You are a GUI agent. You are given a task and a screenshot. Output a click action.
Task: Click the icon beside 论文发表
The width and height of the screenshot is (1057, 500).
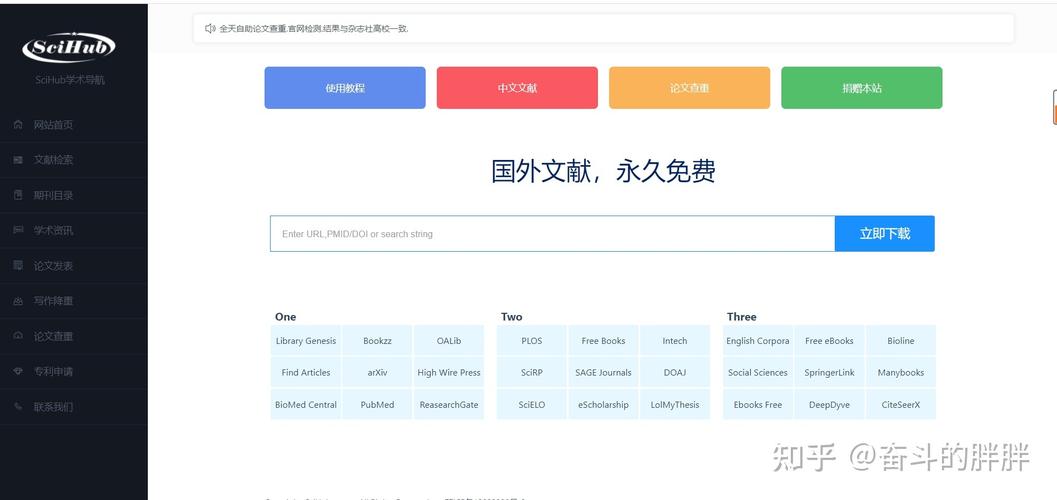pos(18,265)
